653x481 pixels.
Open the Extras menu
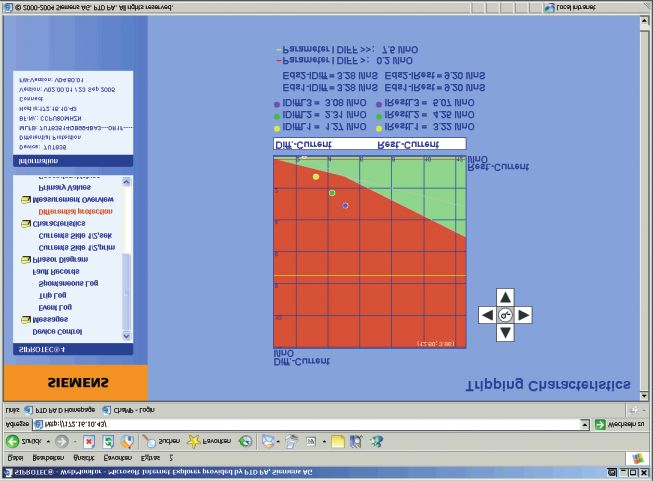[150, 458]
